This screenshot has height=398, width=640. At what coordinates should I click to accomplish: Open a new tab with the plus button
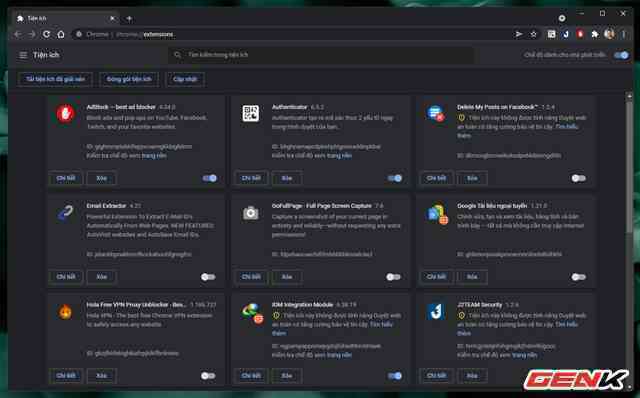(x=129, y=18)
